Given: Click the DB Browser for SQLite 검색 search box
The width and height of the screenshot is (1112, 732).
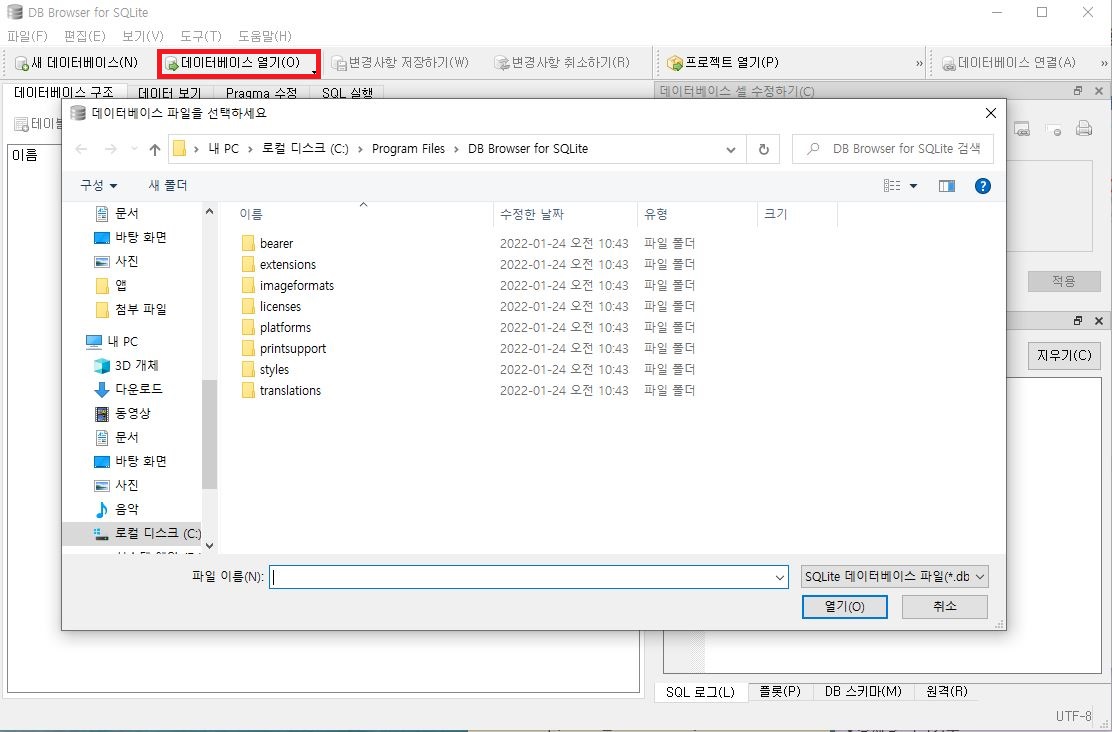Looking at the screenshot, I should point(893,149).
